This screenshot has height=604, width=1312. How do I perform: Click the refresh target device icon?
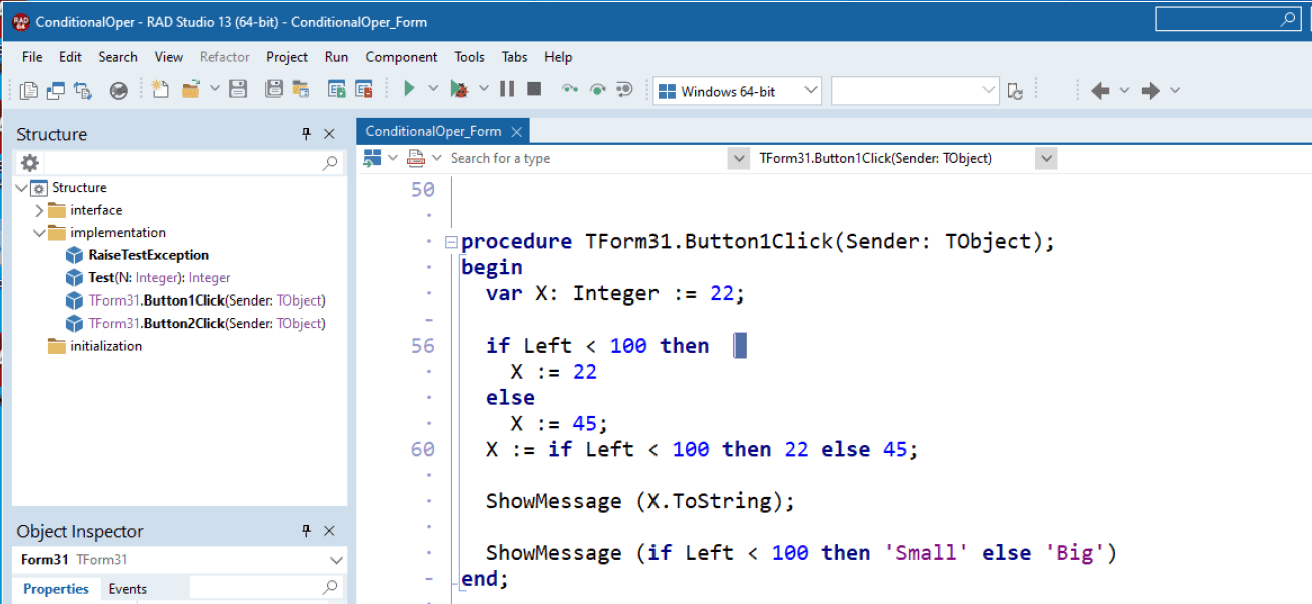tap(1015, 91)
